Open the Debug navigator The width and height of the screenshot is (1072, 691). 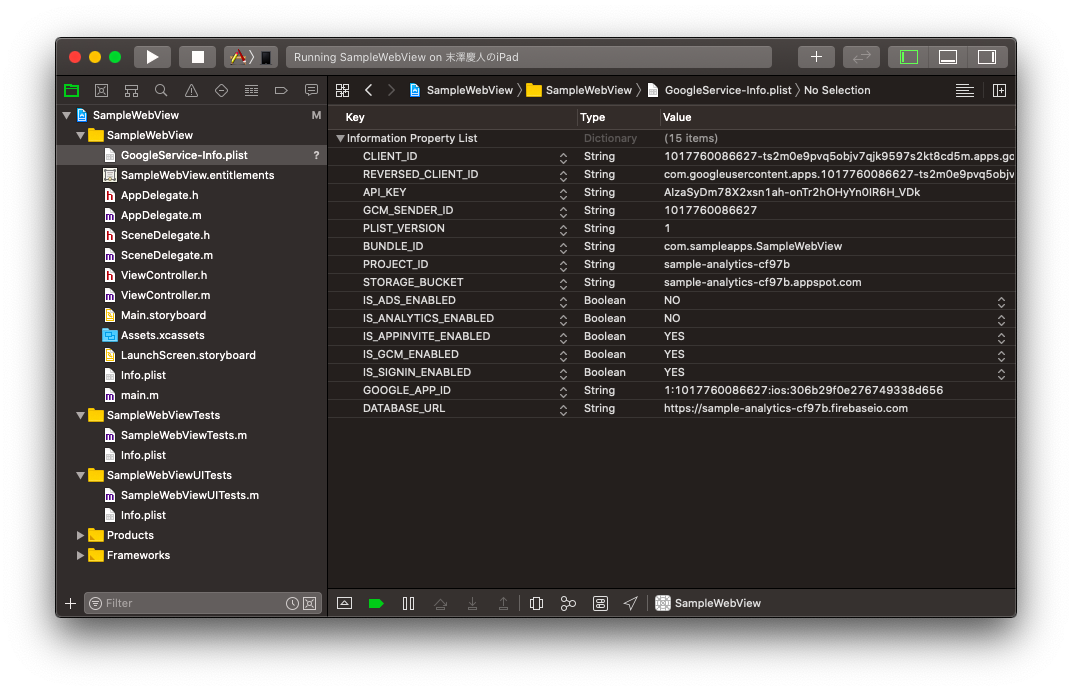pyautogui.click(x=252, y=90)
